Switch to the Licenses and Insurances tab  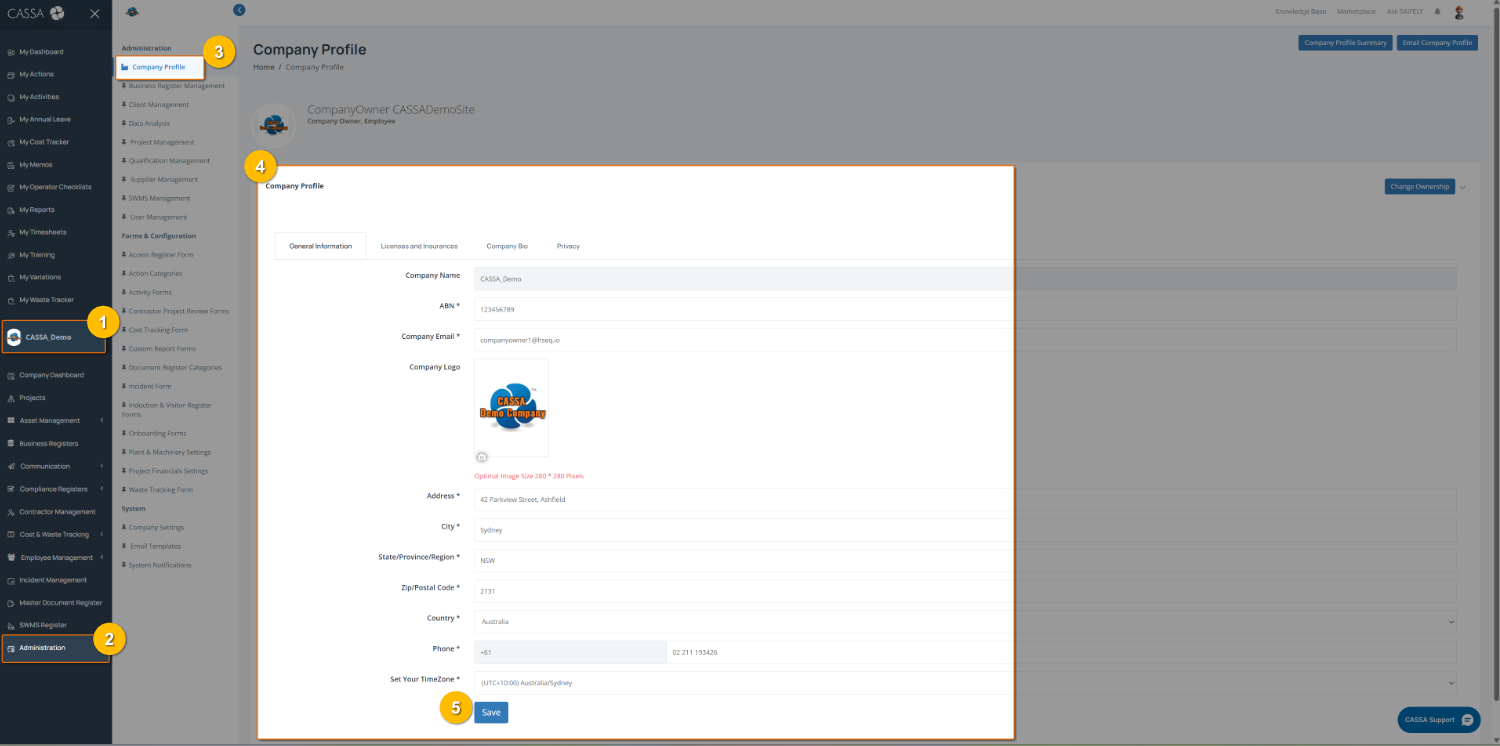click(419, 246)
